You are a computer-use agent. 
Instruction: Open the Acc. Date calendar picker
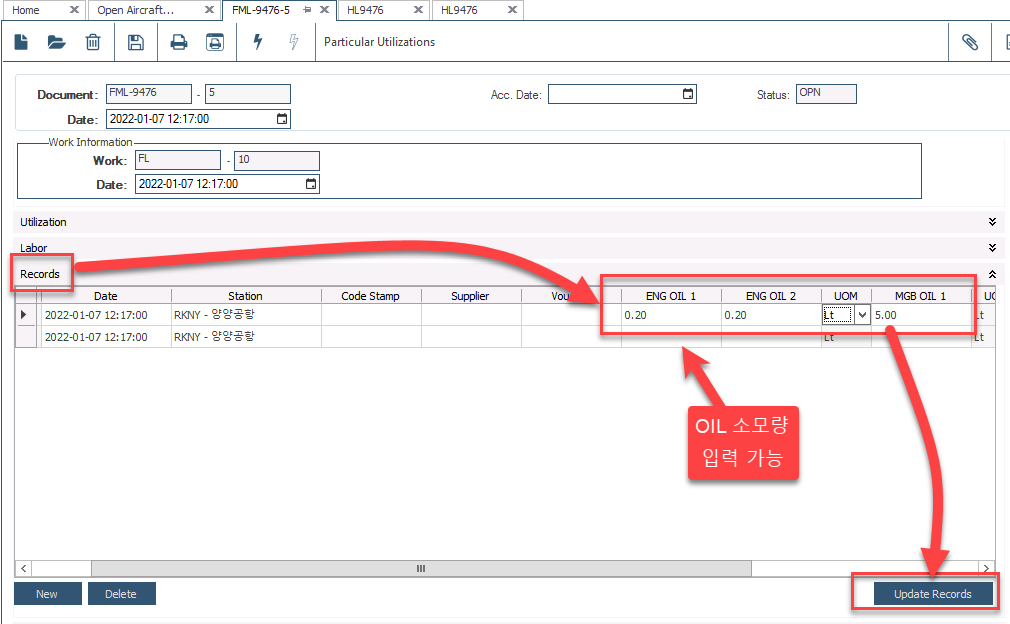(687, 95)
